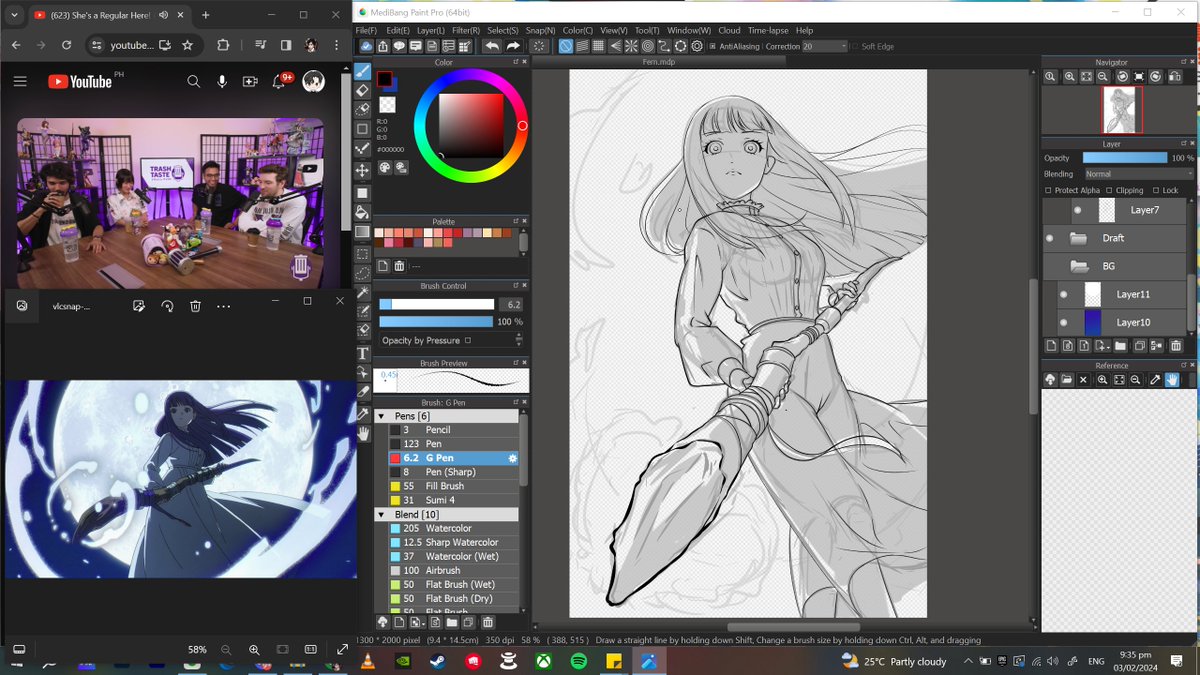Click the cloud save icon in toolbar
Image resolution: width=1200 pixels, height=675 pixels.
(367, 46)
